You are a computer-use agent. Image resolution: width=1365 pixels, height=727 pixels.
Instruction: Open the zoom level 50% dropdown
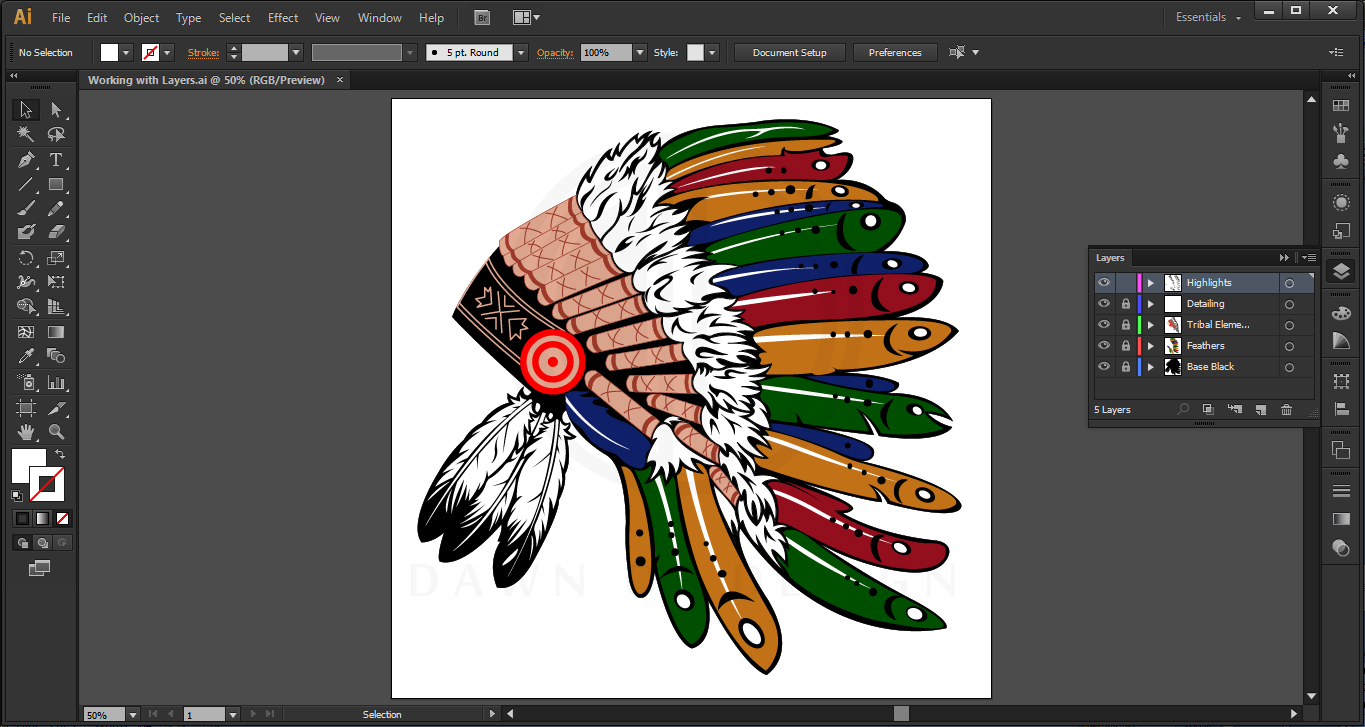pos(132,715)
